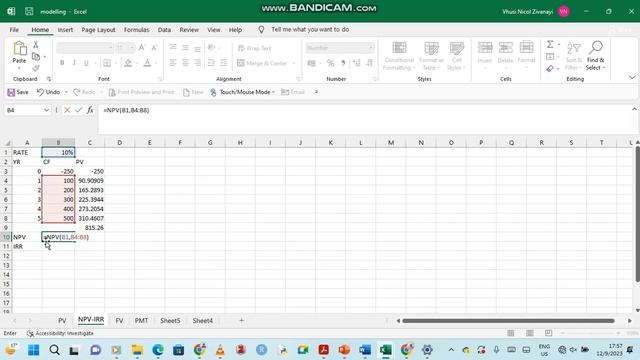The height and width of the screenshot is (360, 640).
Task: Click the Format as Table icon
Action: [431, 48]
